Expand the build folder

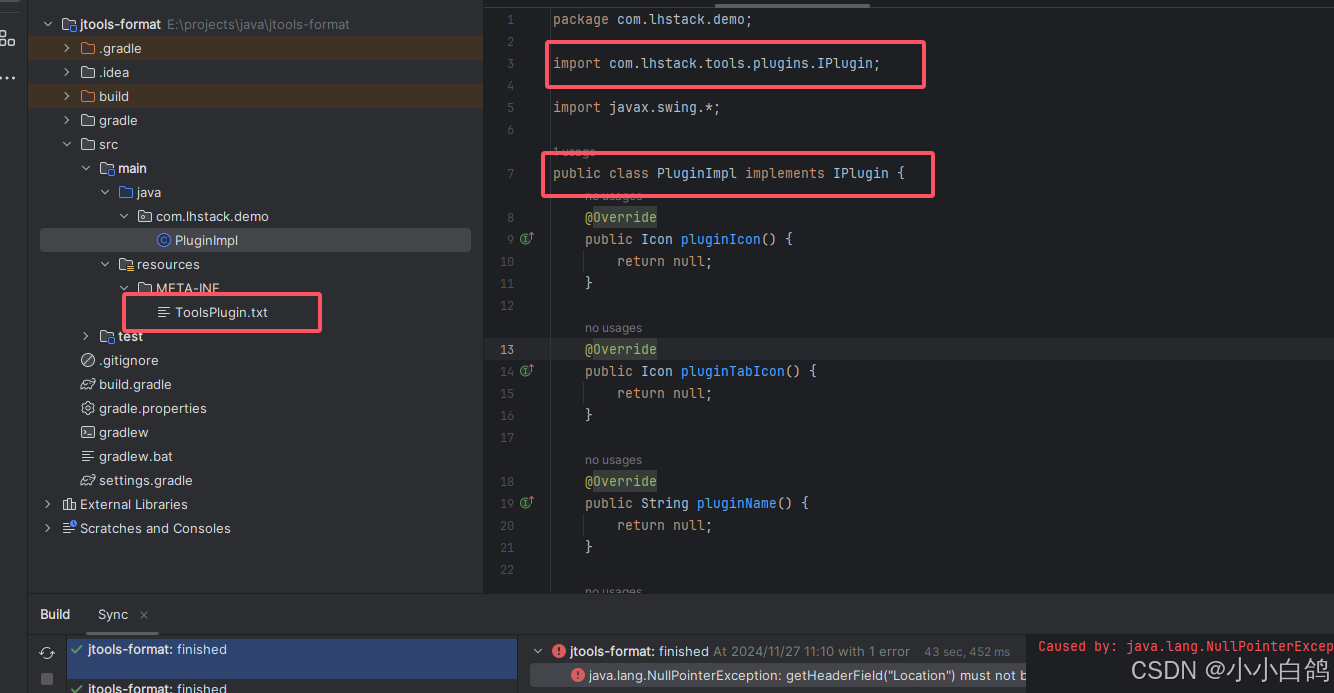click(x=67, y=96)
